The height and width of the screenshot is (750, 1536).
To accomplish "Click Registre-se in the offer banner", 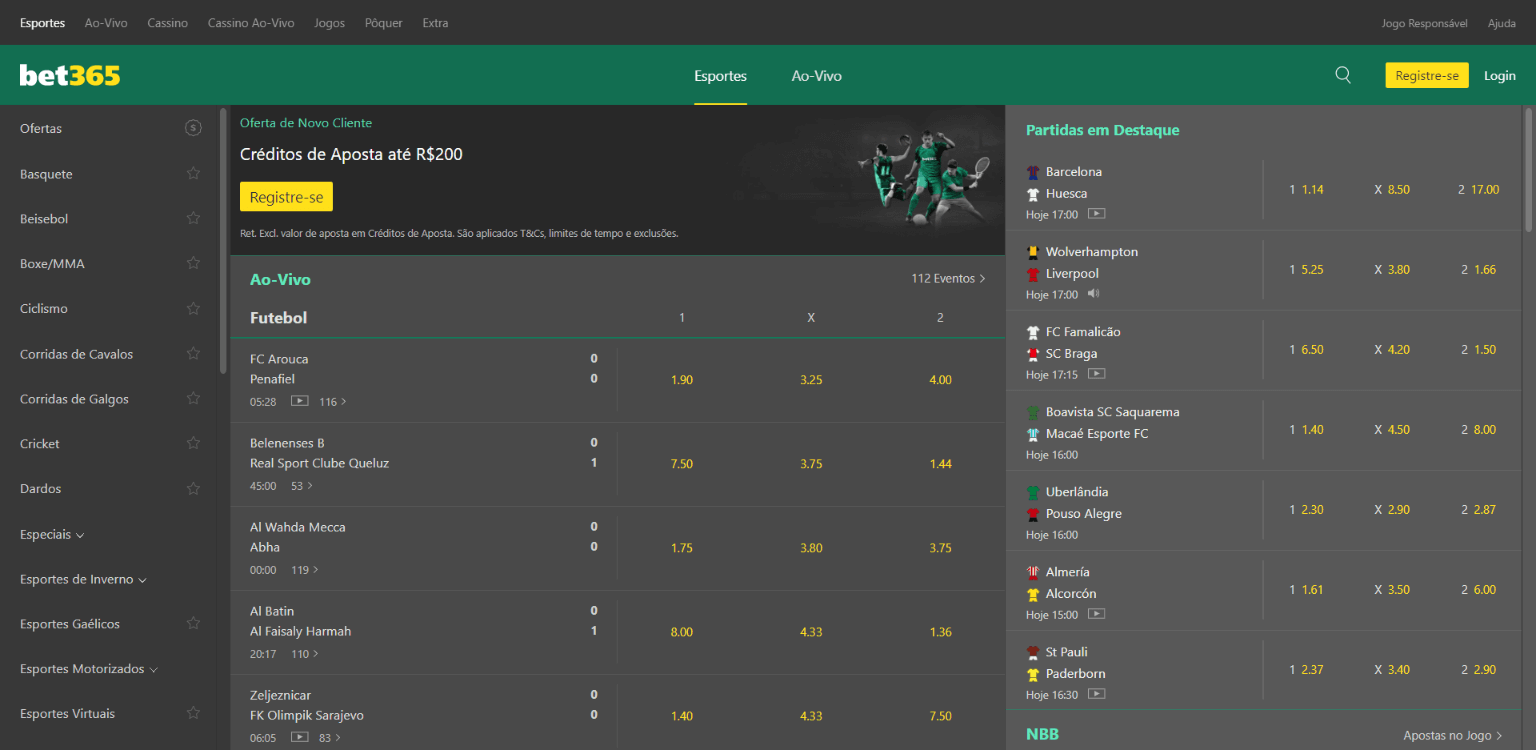I will click(x=286, y=197).
